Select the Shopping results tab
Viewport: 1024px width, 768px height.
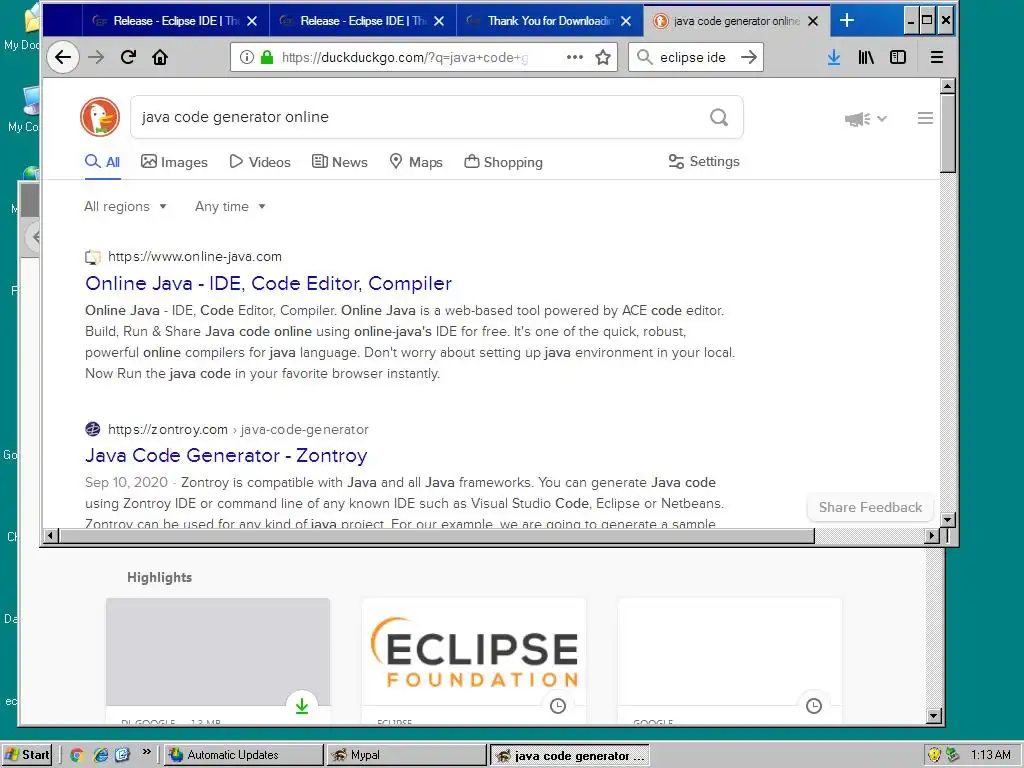coord(504,162)
